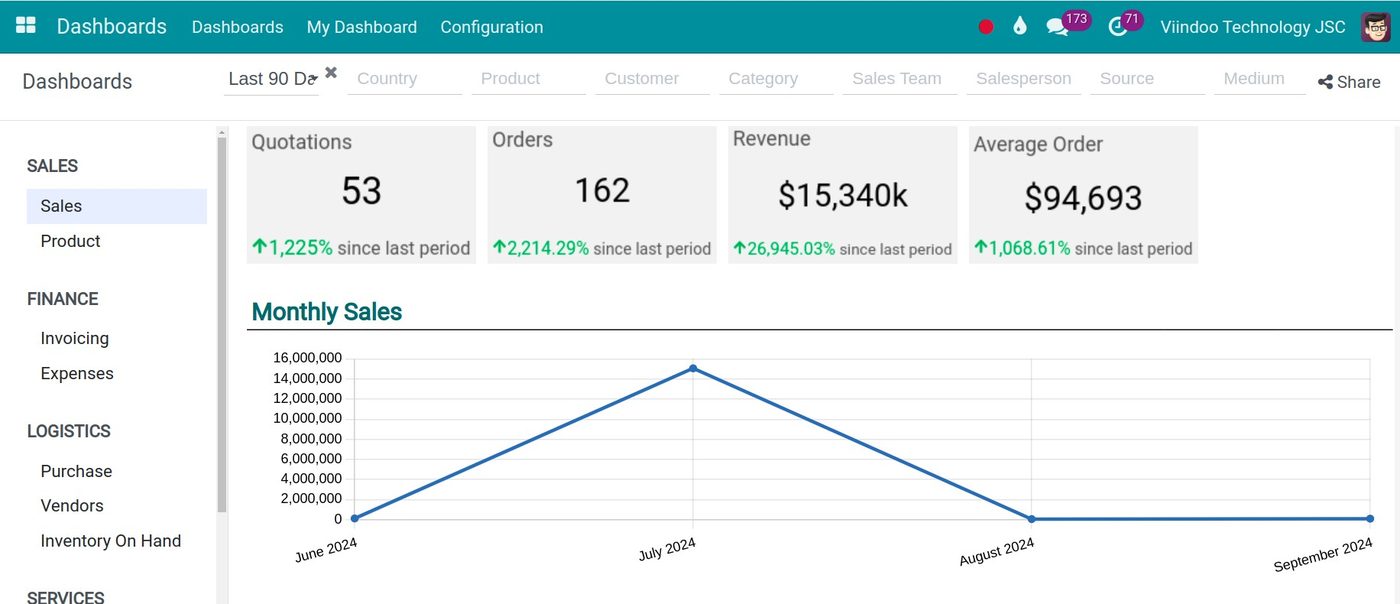
Task: Clear the Last 90 Days filter
Action: point(331,72)
